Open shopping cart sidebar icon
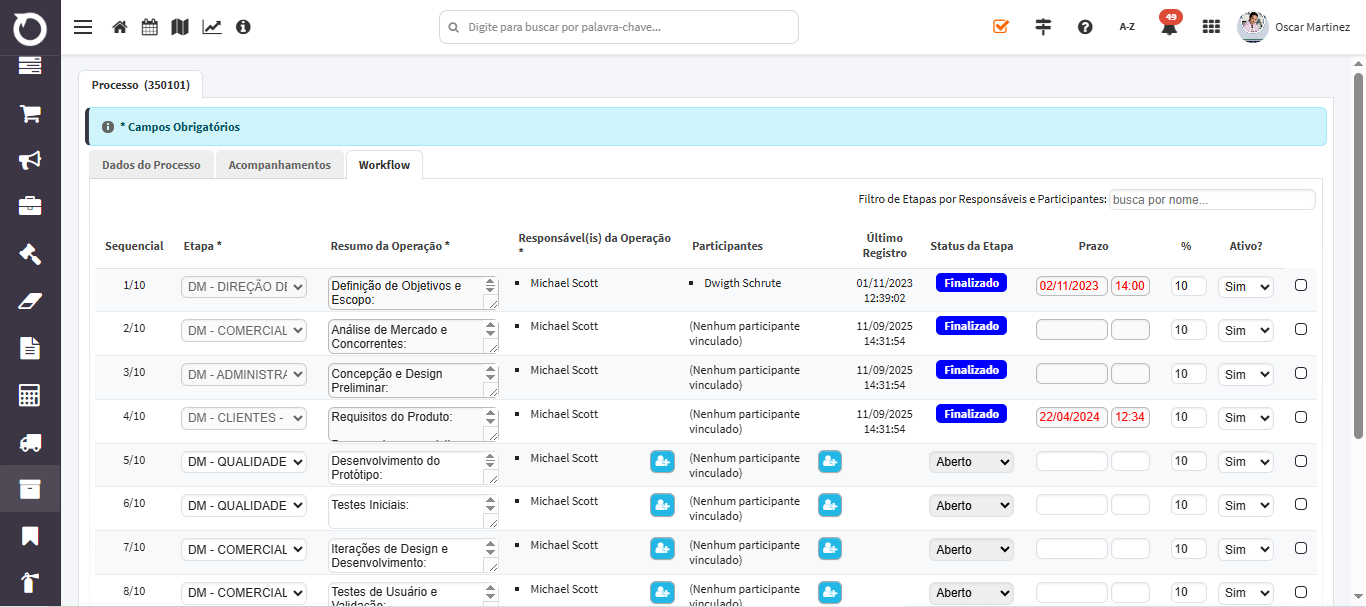The height and width of the screenshot is (607, 1366). click(30, 113)
